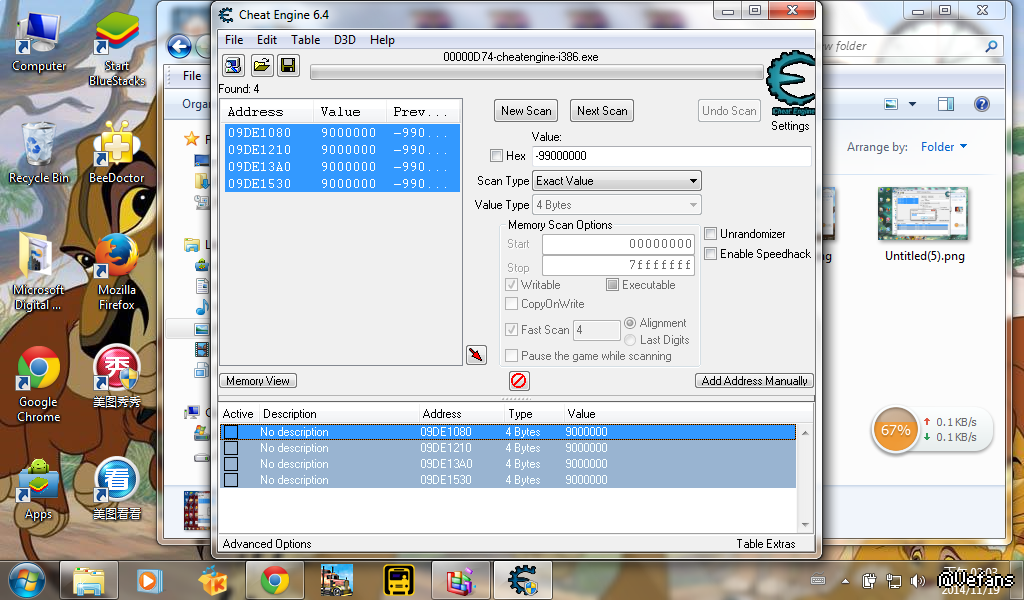1026x600 pixels.
Task: Click the red clear address list icon
Action: click(x=518, y=380)
